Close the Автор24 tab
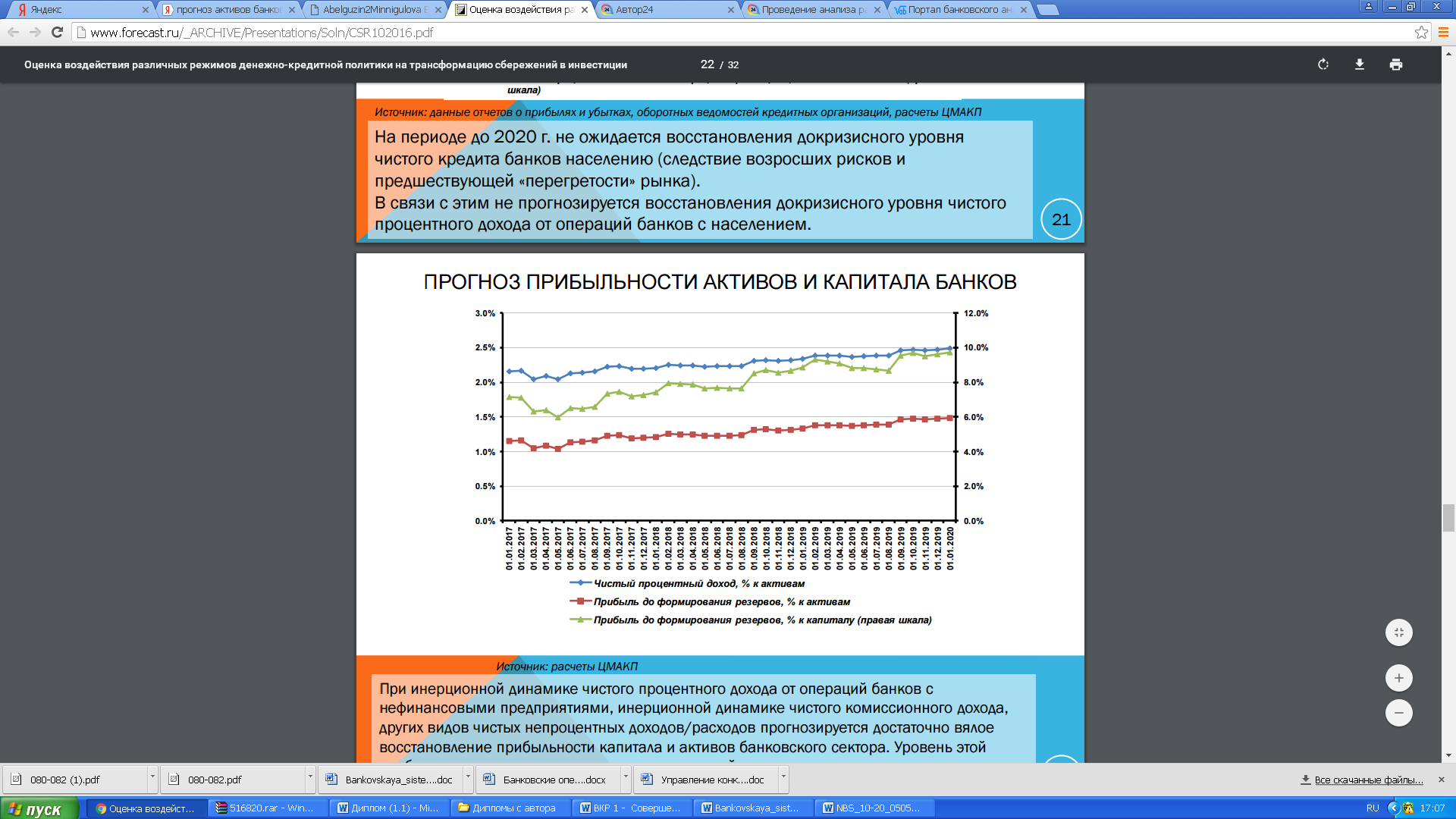1456x819 pixels. pos(731,10)
